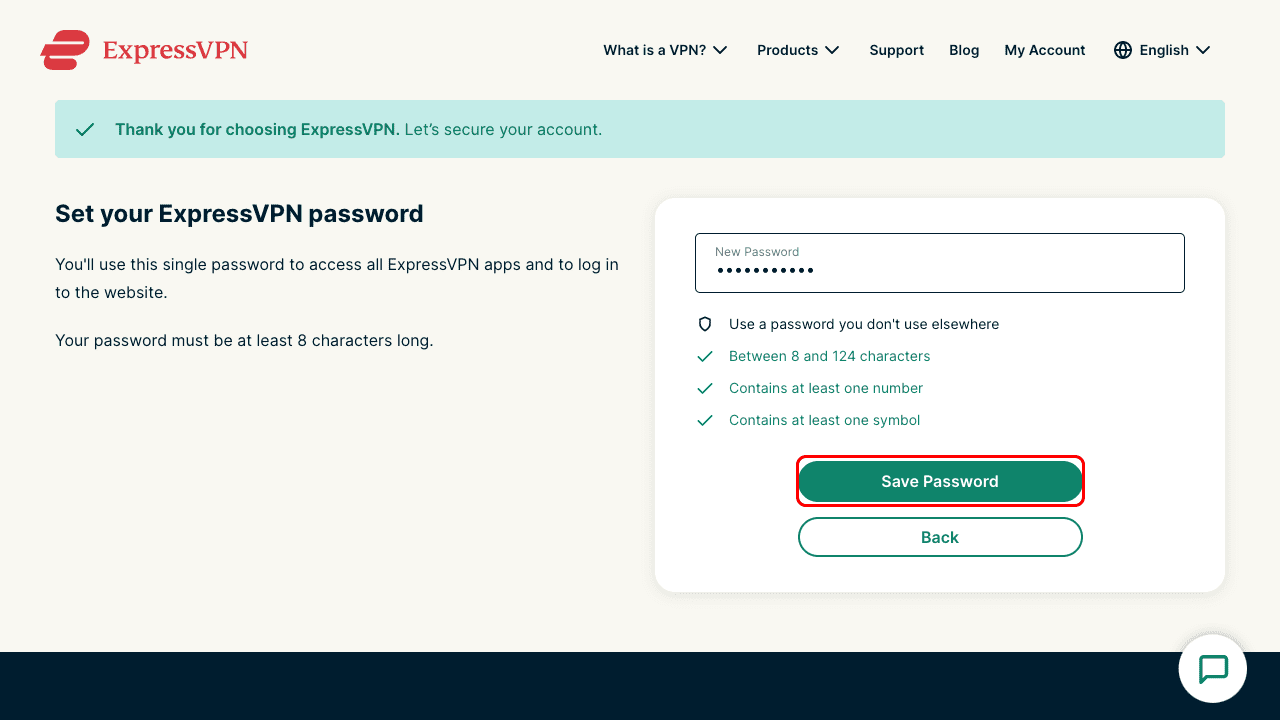Click the checkmark beside the symbol requirement

tap(705, 420)
